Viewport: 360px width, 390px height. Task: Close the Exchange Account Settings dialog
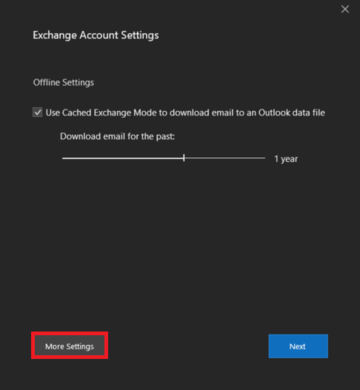(x=345, y=9)
